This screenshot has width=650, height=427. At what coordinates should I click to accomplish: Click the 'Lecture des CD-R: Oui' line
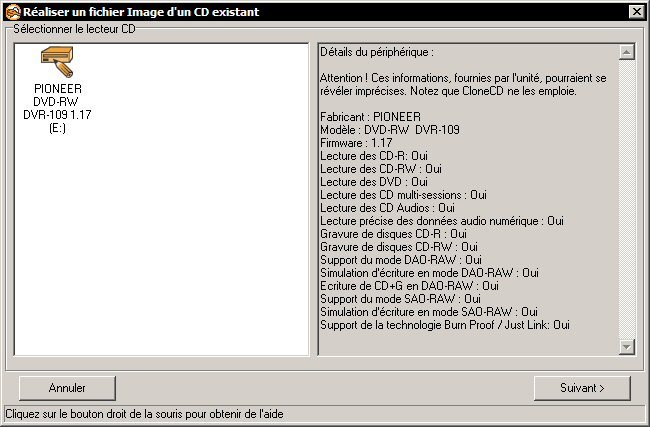[x=374, y=156]
